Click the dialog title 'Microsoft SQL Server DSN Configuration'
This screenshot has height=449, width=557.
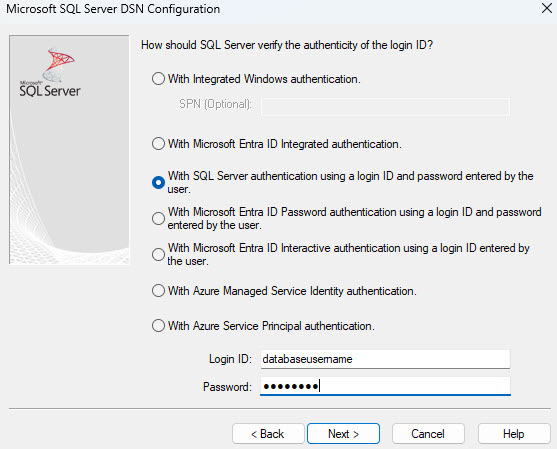[x=113, y=9]
